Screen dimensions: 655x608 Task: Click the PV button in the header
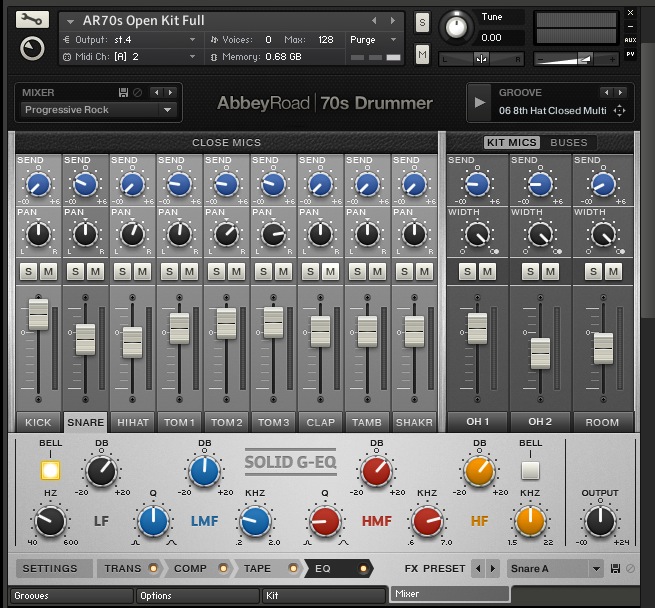(630, 54)
